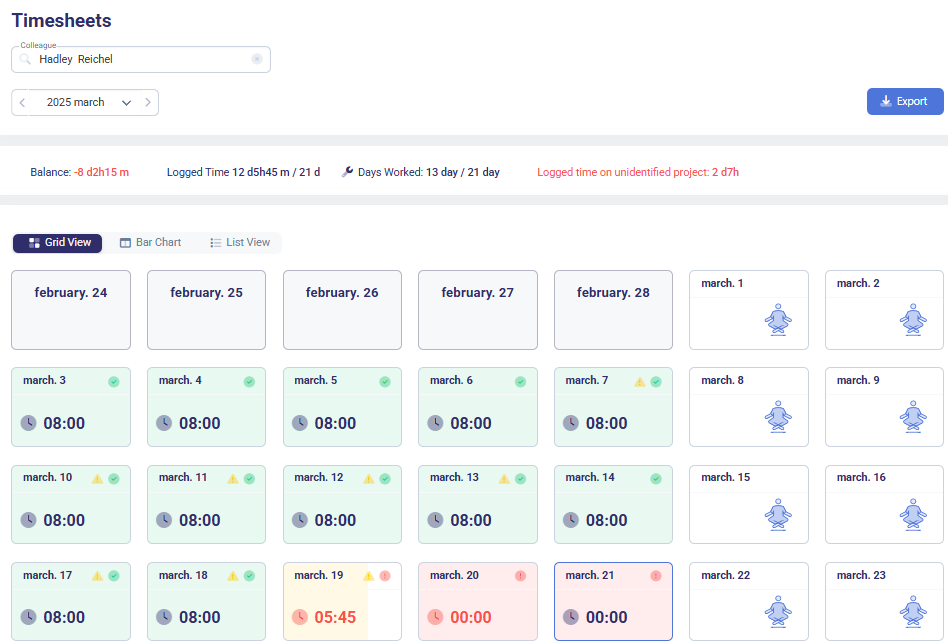This screenshot has width=948, height=644.
Task: Click the green checkmark on march 14
Action: pyautogui.click(x=656, y=479)
